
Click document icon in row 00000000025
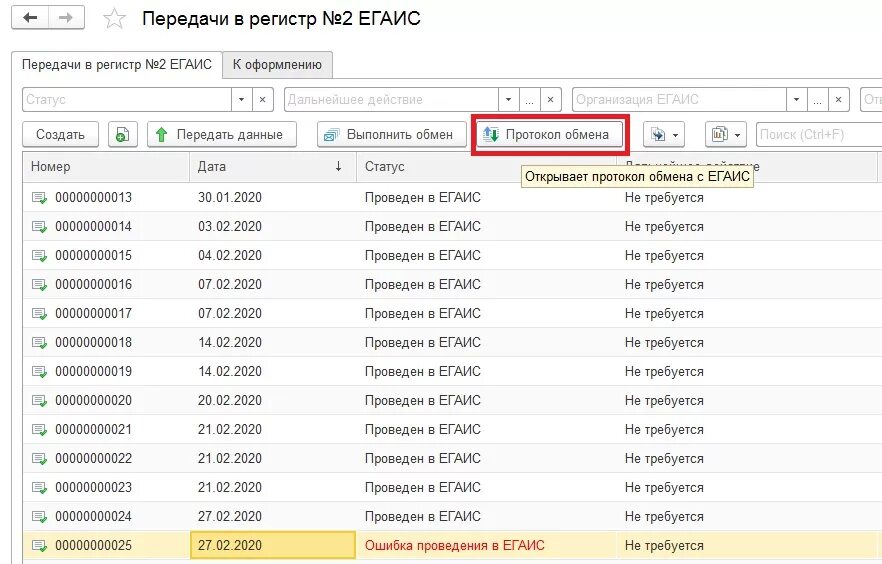(x=39, y=545)
